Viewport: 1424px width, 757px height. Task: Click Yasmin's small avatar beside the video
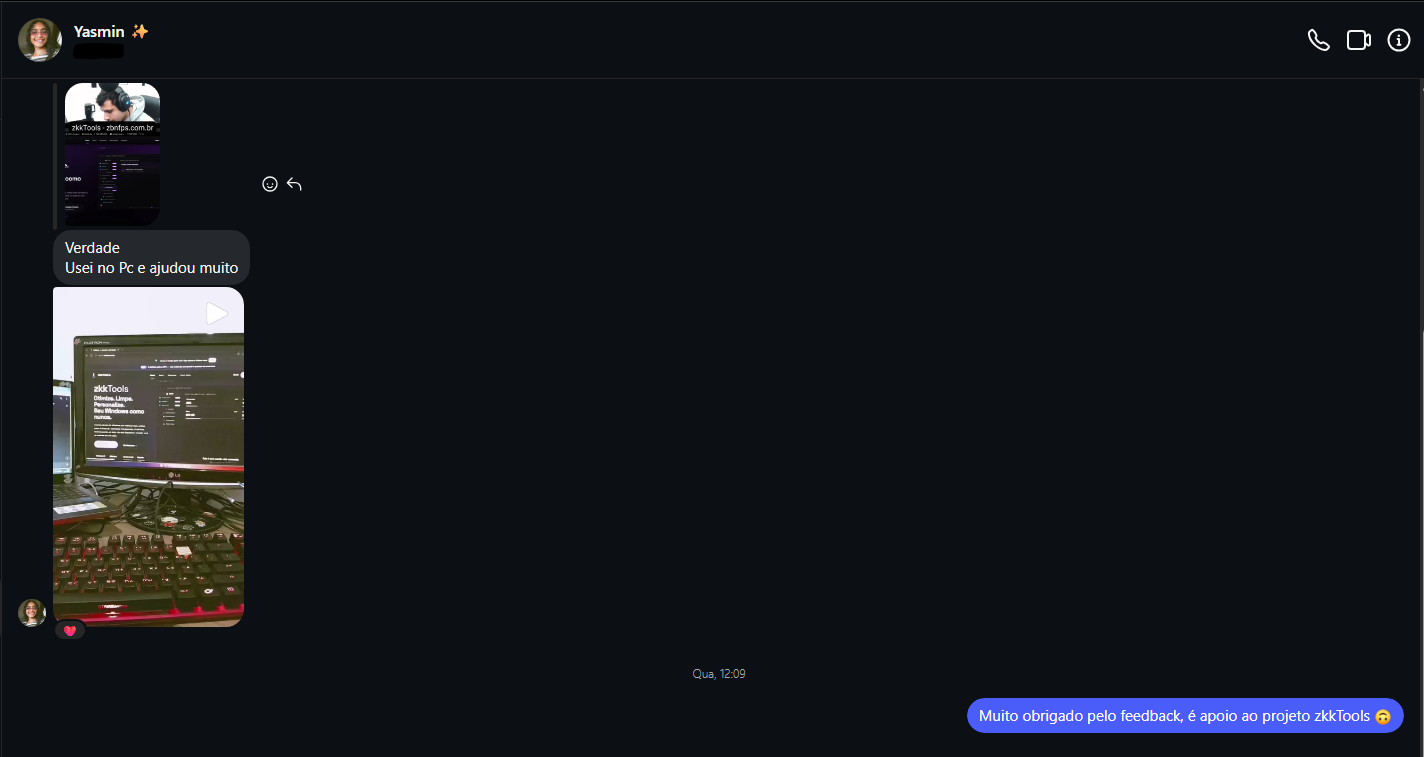point(32,613)
